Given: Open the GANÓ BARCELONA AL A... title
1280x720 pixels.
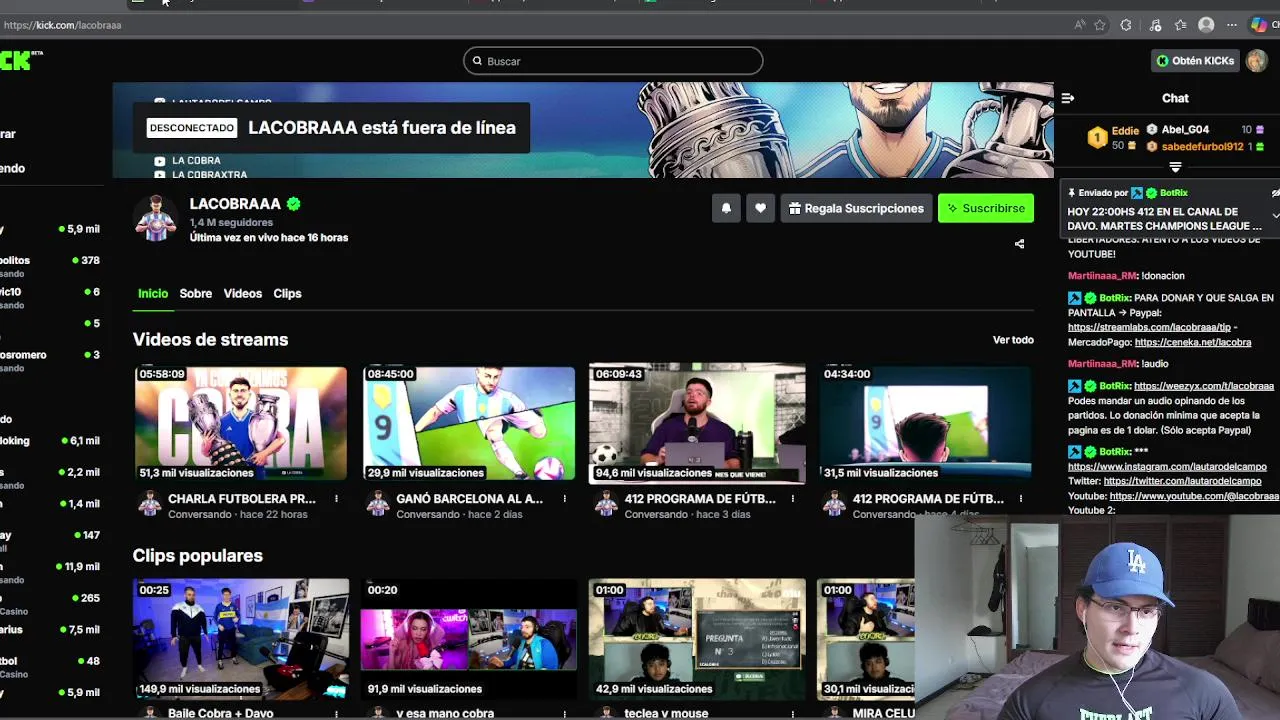Looking at the screenshot, I should (470, 499).
